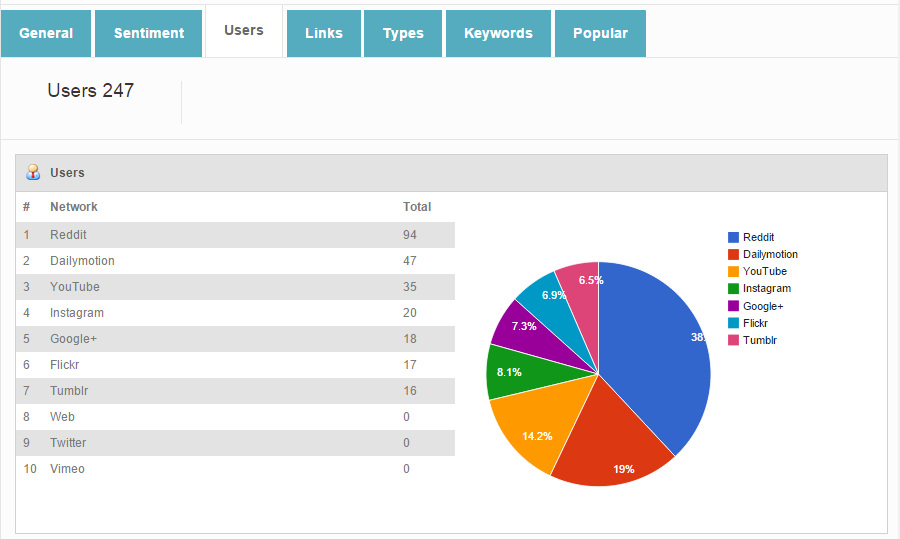The width and height of the screenshot is (900, 539).
Task: Open the Links tab
Action: 324,33
